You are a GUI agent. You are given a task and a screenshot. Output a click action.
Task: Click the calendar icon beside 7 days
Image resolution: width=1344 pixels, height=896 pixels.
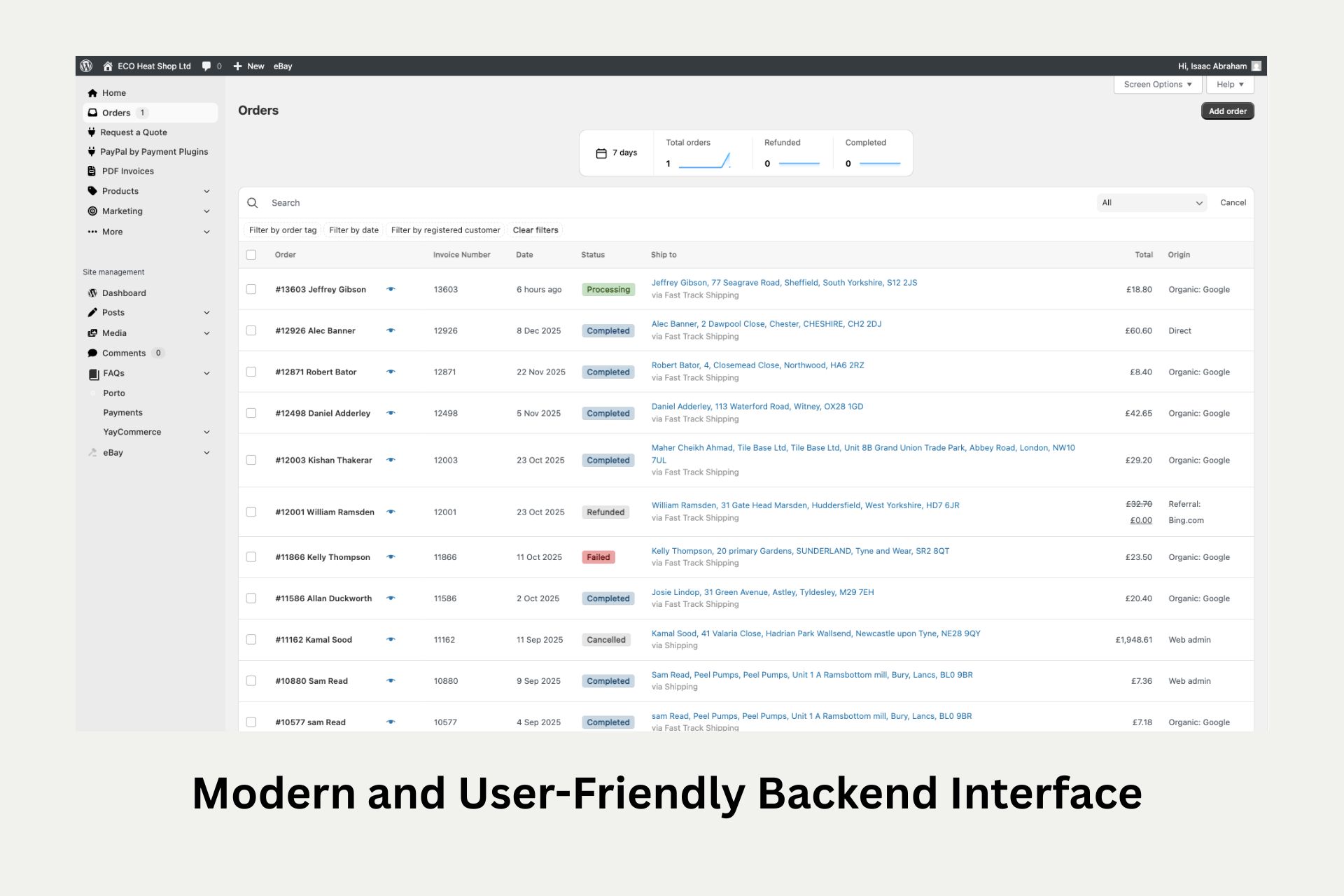tap(601, 153)
